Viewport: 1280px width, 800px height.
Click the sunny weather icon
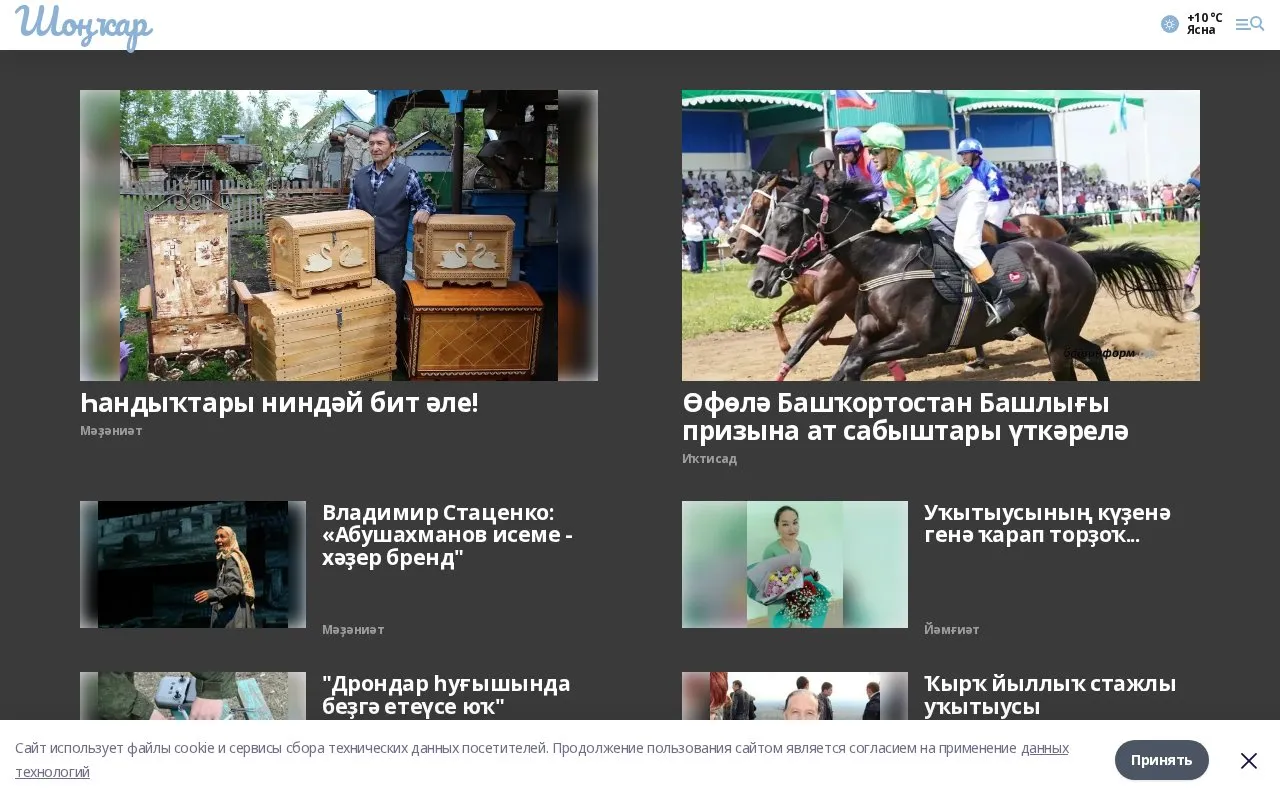click(x=1170, y=24)
